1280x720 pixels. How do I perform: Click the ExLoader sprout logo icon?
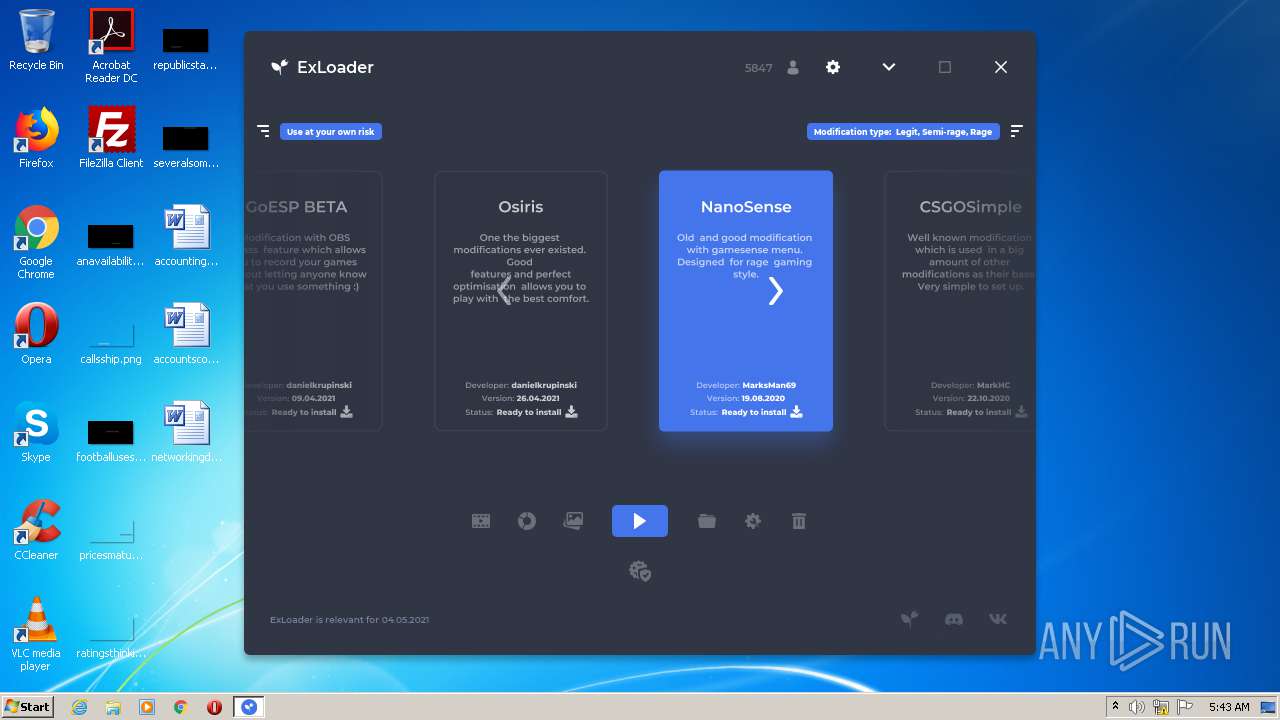279,67
